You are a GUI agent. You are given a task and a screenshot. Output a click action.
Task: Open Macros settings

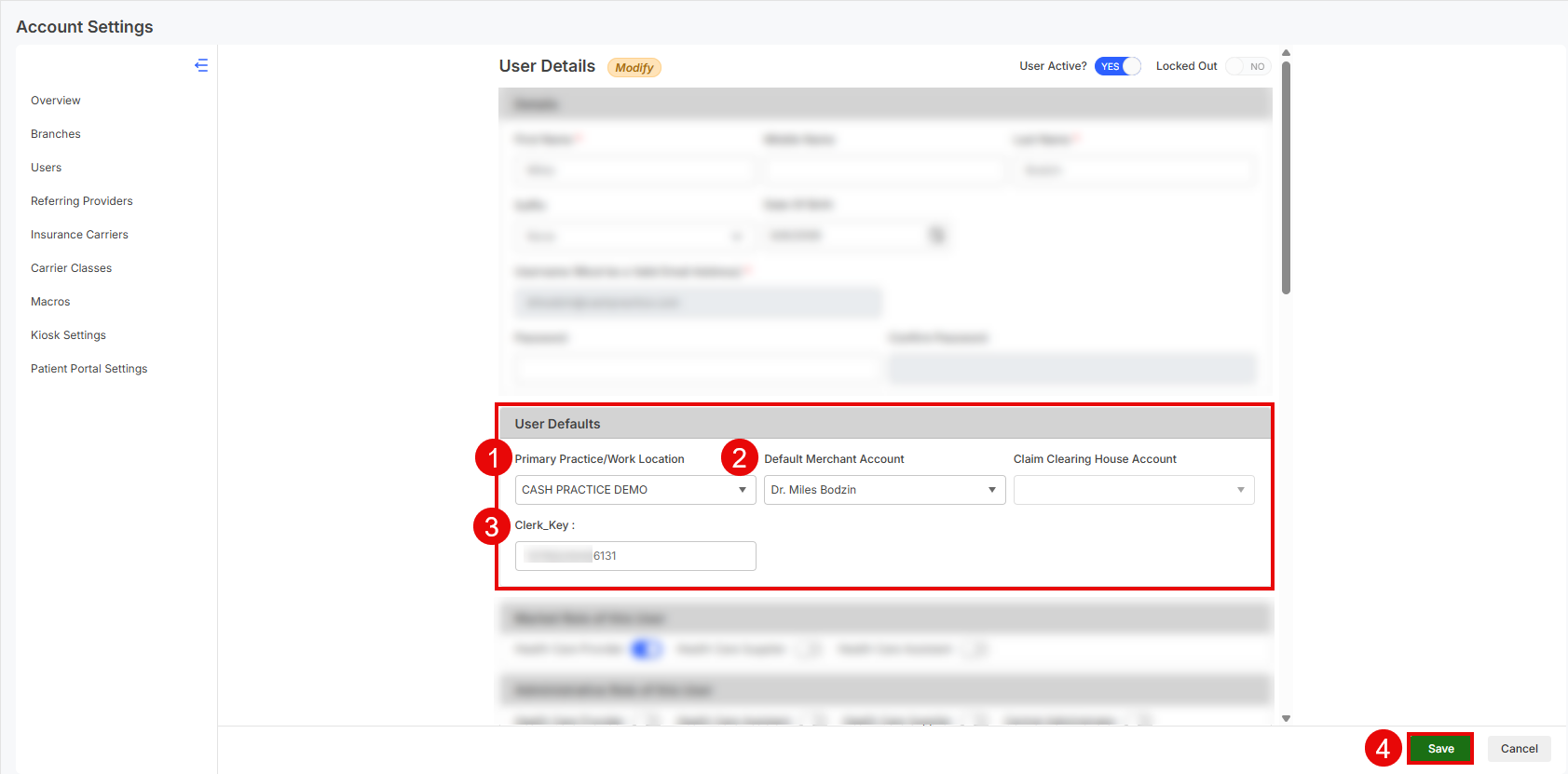[50, 302]
